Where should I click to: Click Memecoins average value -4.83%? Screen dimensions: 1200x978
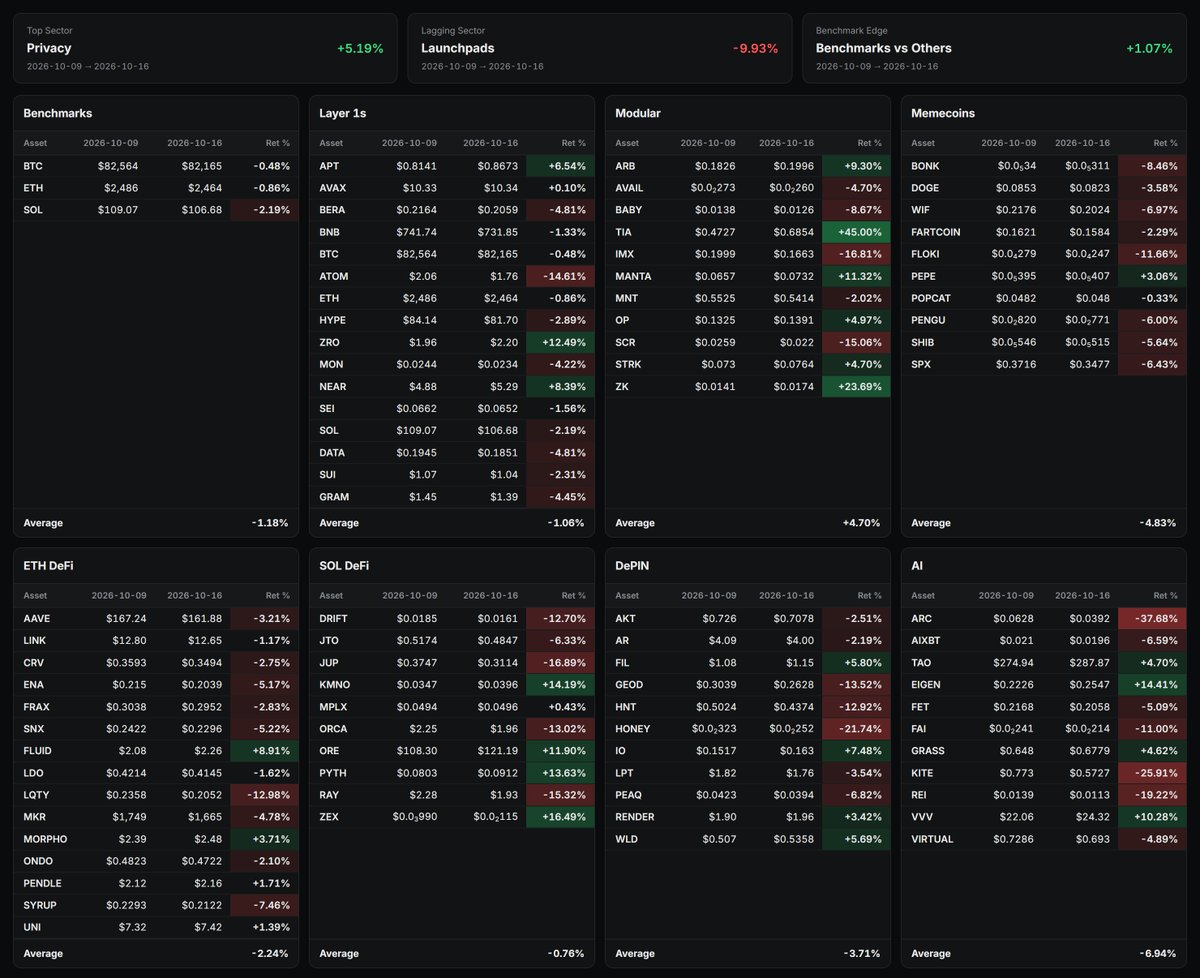pyautogui.click(x=1157, y=523)
